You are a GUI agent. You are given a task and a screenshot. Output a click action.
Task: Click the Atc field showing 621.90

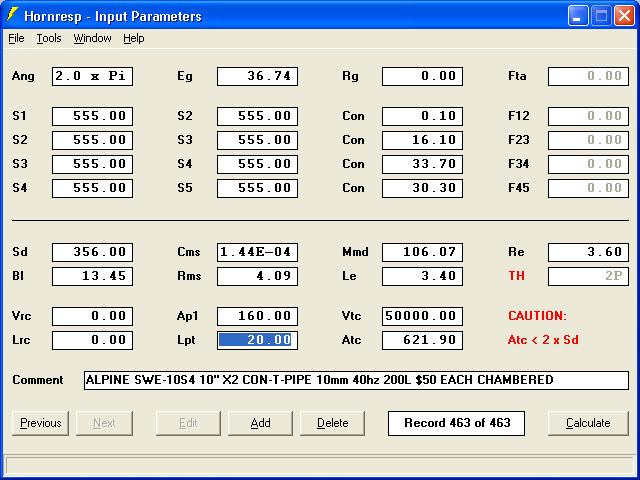click(422, 340)
